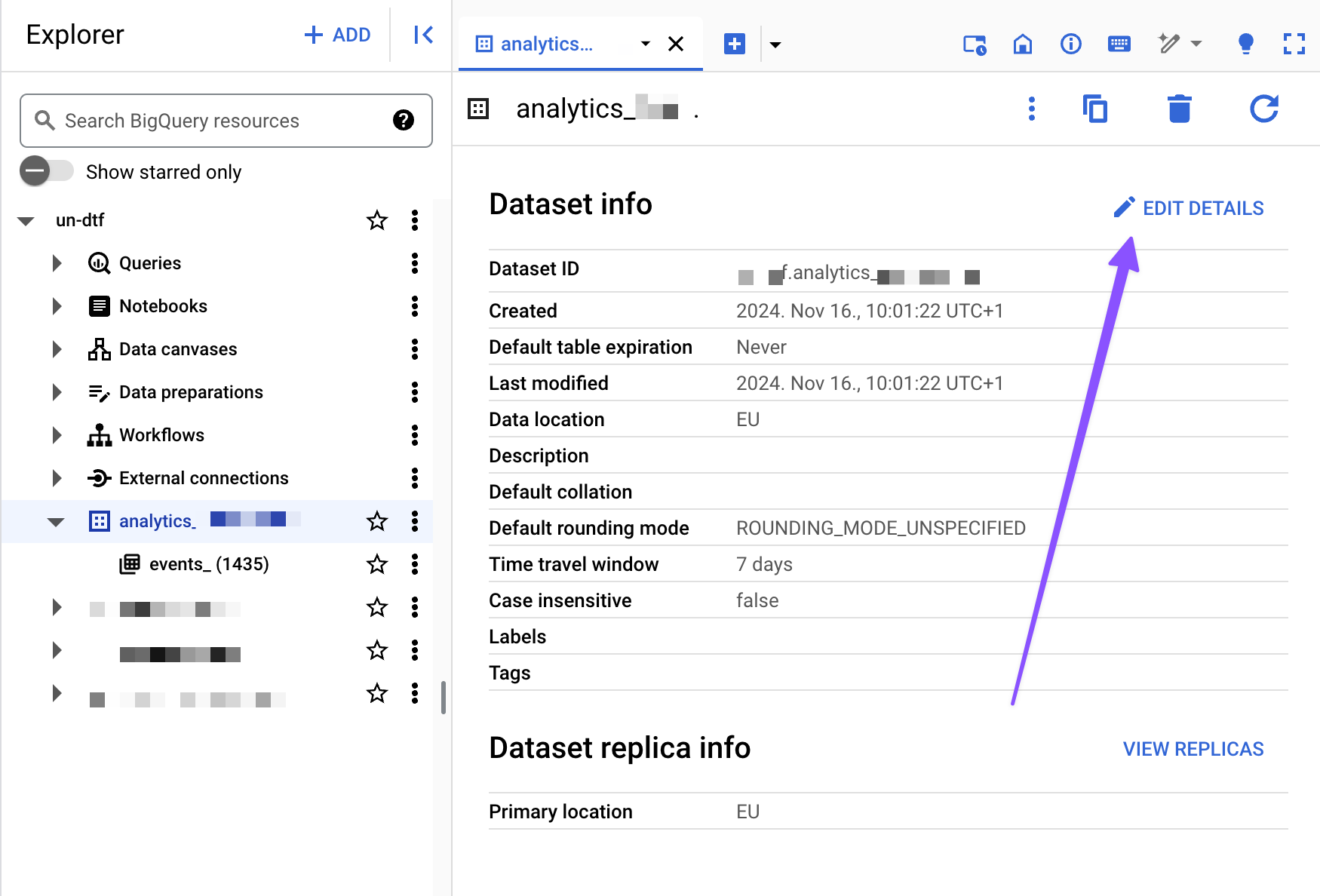This screenshot has height=896, width=1320.
Task: Collapse the analytics_ dataset node
Action: click(56, 522)
